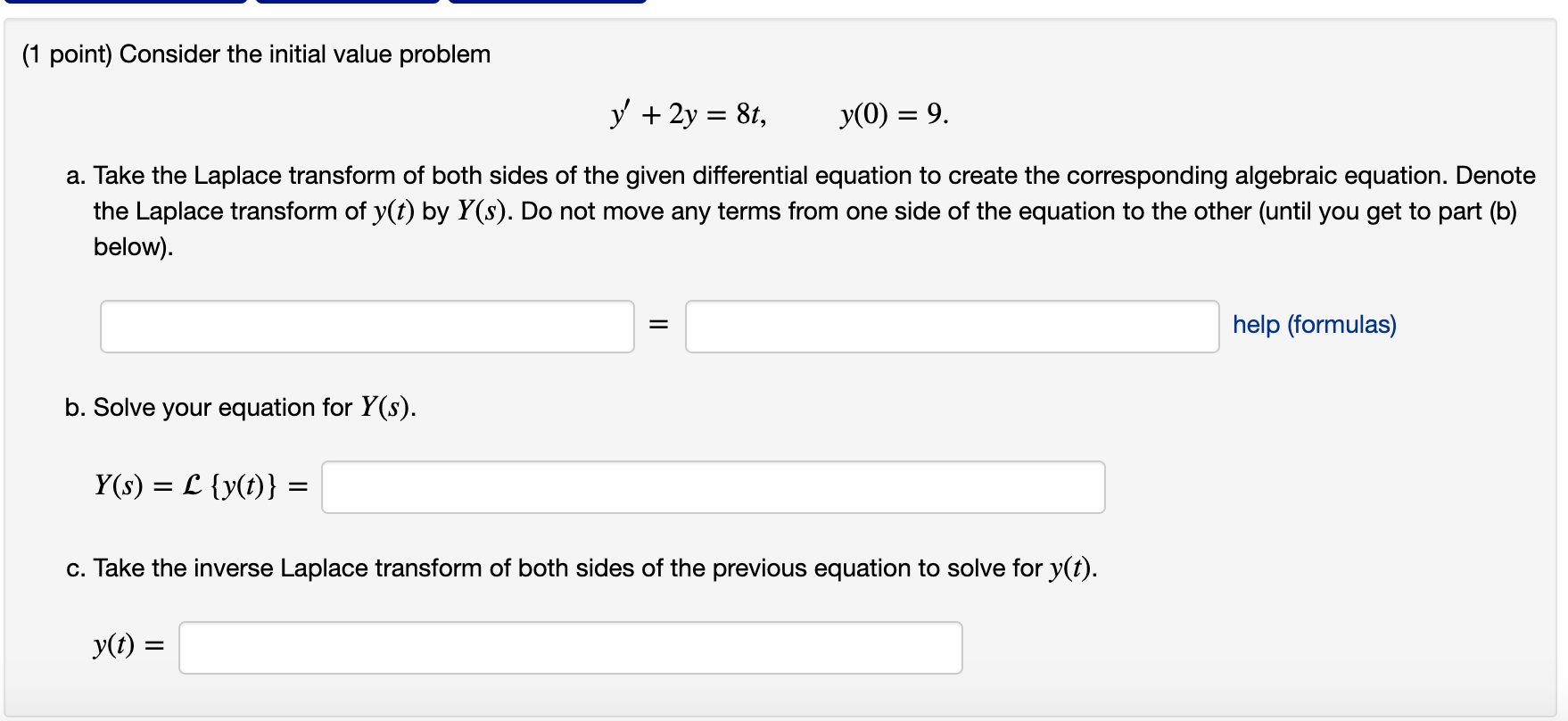Click the problem statement area of the page
Screen dimensions: 1568x721
click(x=254, y=54)
